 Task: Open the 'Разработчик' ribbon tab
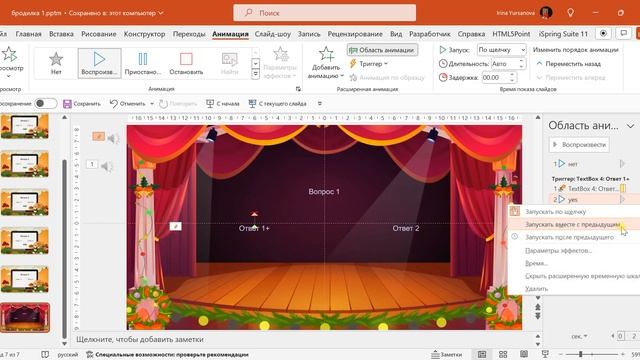coord(430,34)
